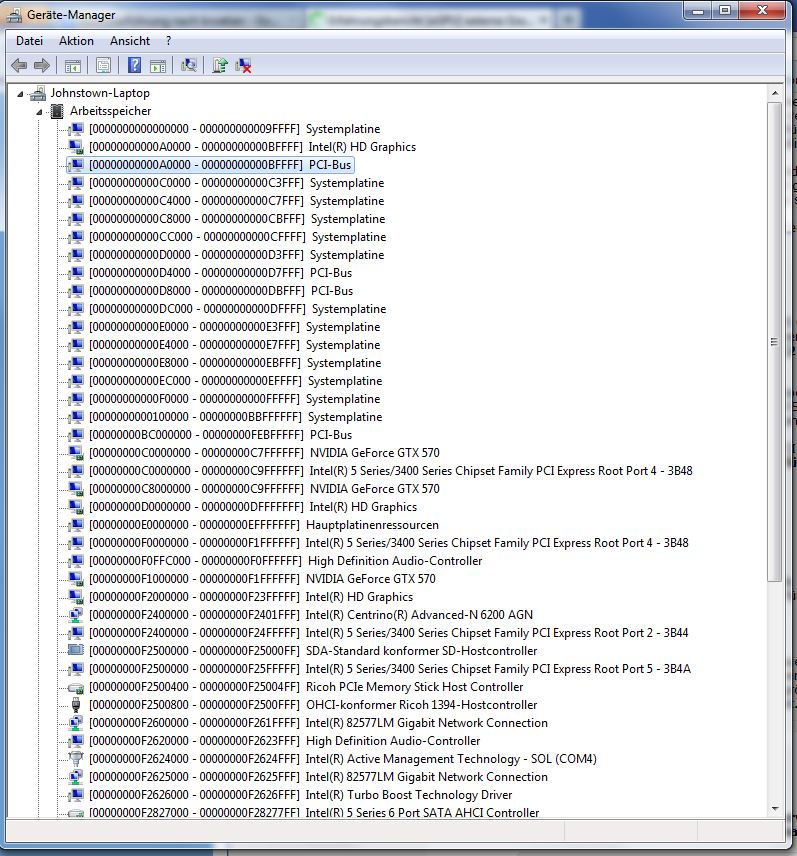Viewport: 797px width, 856px height.
Task: Open the Aktion menu
Action: click(x=76, y=41)
